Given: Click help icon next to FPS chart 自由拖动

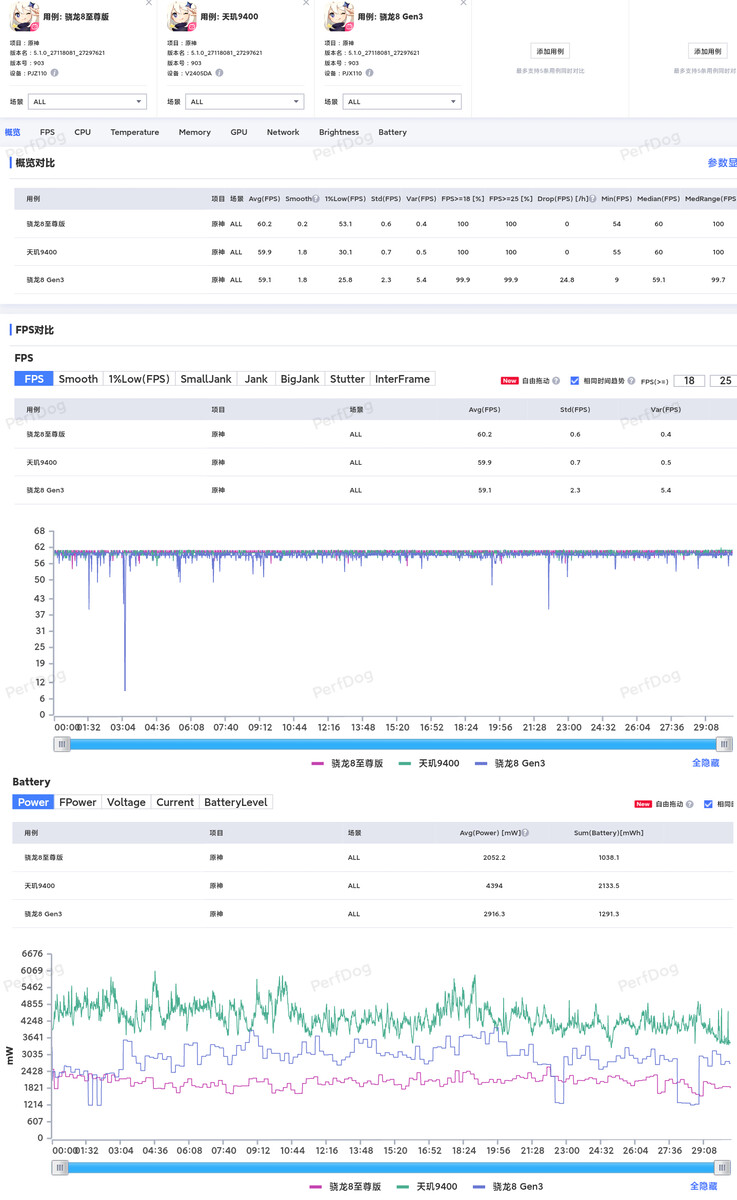Looking at the screenshot, I should tap(556, 381).
